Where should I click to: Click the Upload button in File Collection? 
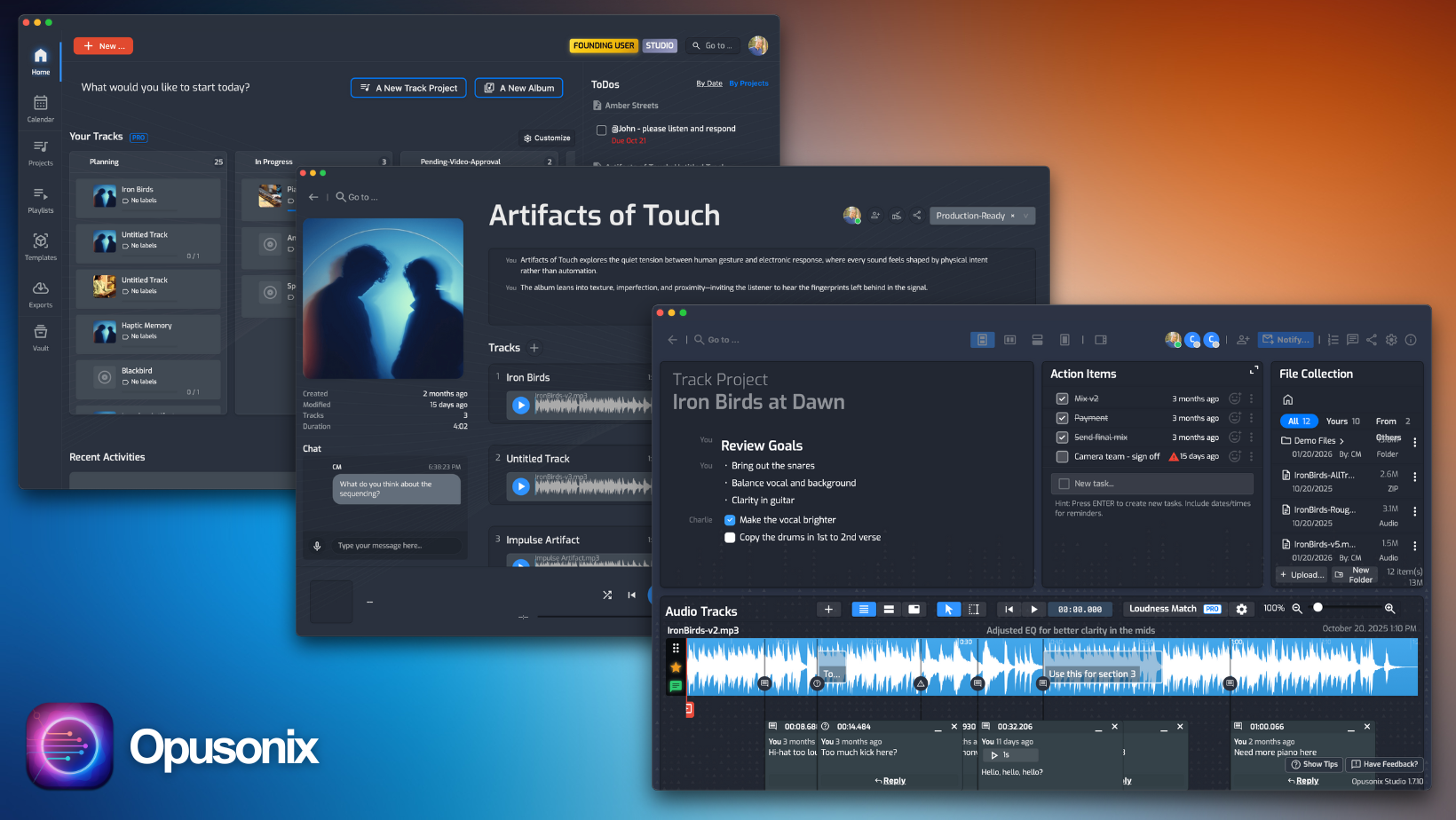tap(1302, 575)
